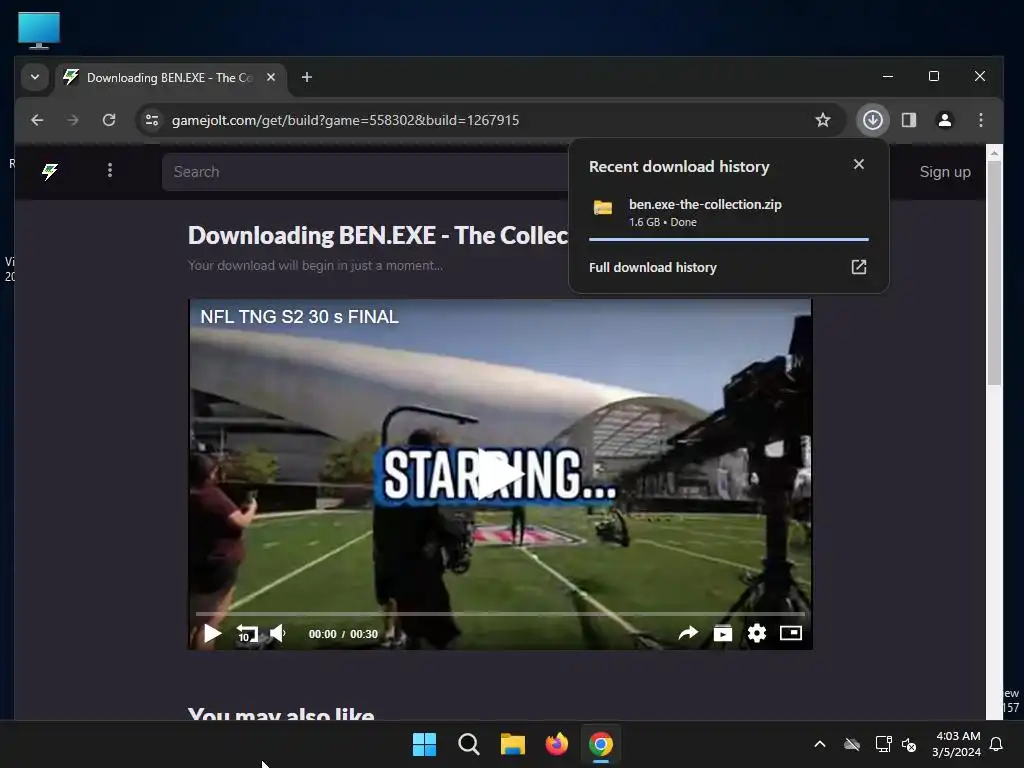Click Chrome icon in the taskbar

pyautogui.click(x=601, y=744)
